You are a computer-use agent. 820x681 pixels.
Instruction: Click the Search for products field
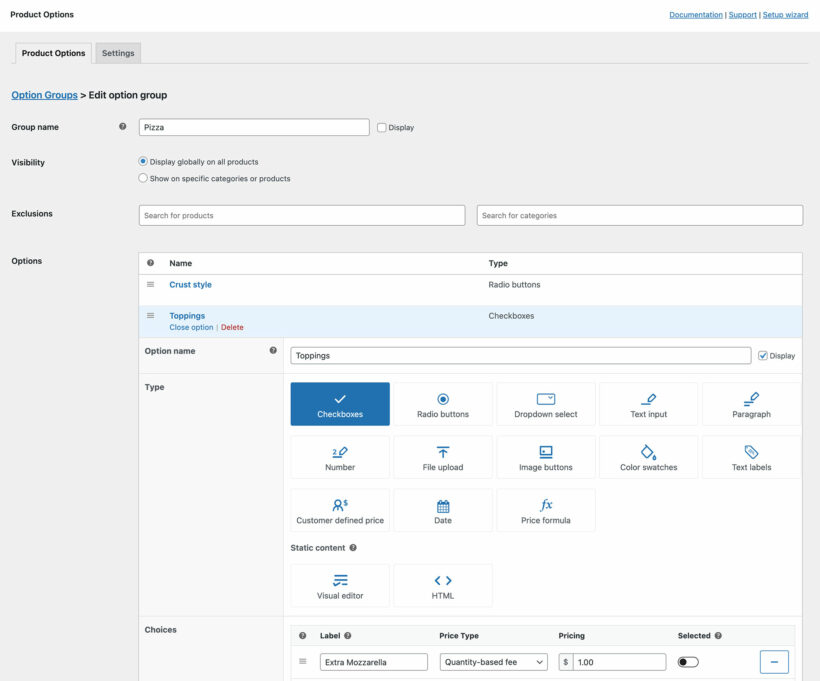[300, 214]
